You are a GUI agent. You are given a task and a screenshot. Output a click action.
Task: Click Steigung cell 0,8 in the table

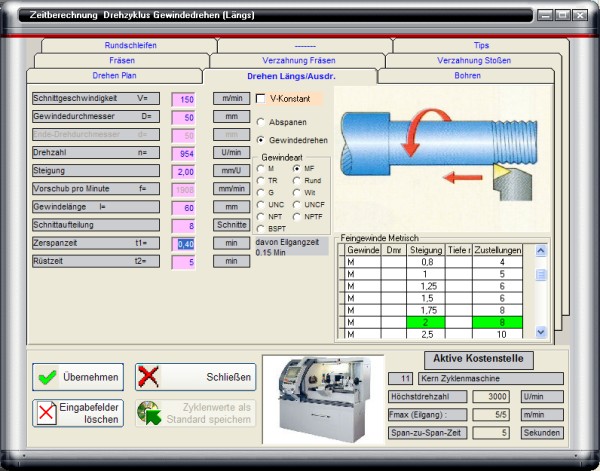coord(426,262)
